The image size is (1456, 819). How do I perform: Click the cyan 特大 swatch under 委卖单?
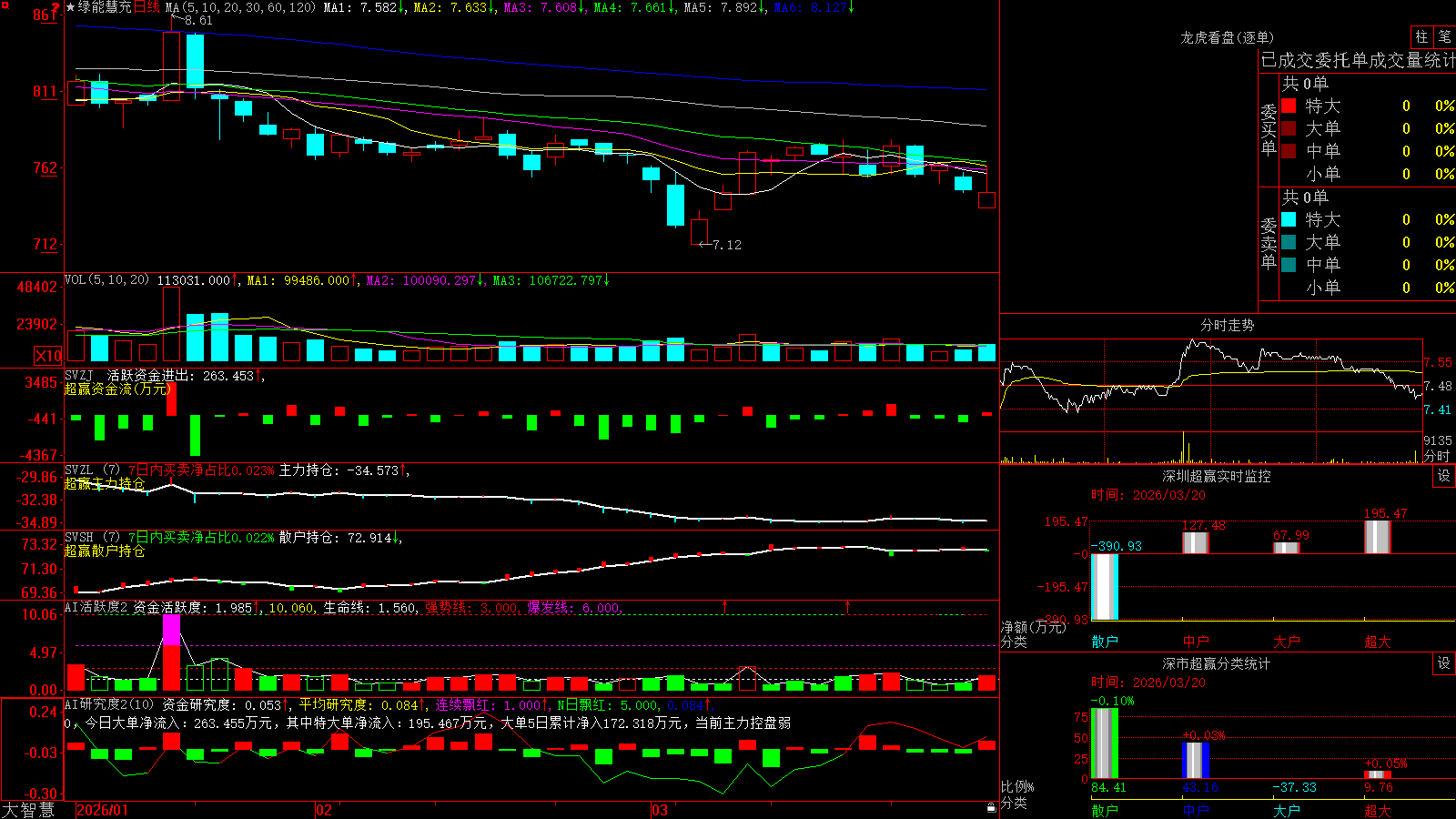(x=1289, y=219)
